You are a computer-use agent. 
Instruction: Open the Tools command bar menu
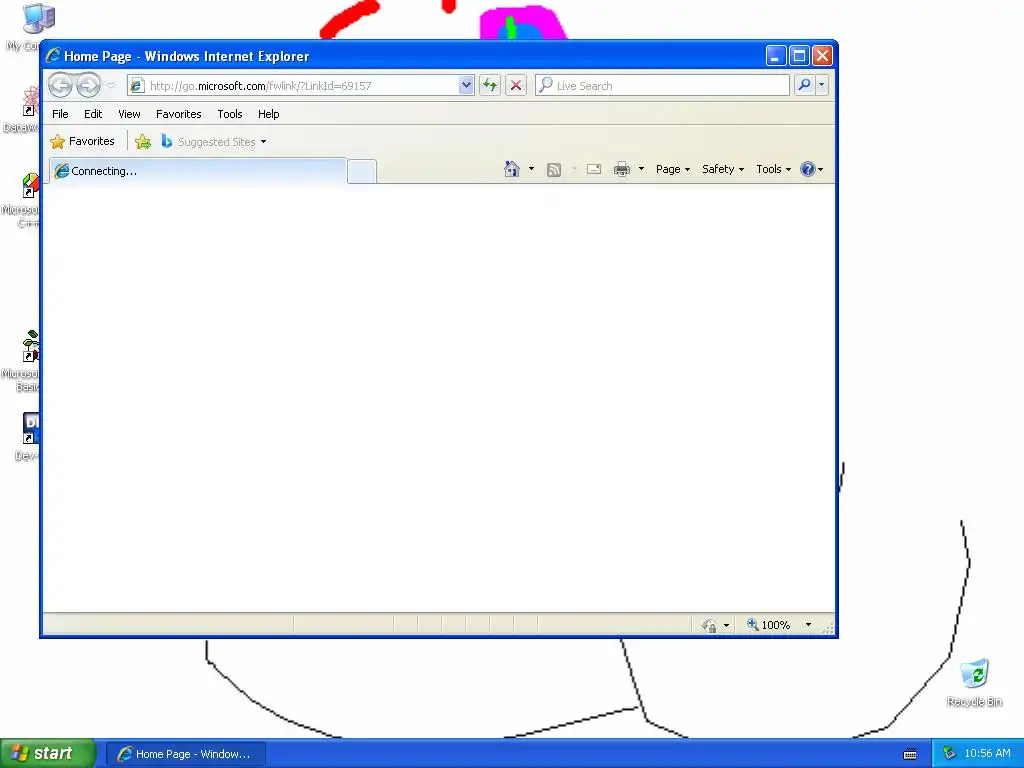point(773,169)
